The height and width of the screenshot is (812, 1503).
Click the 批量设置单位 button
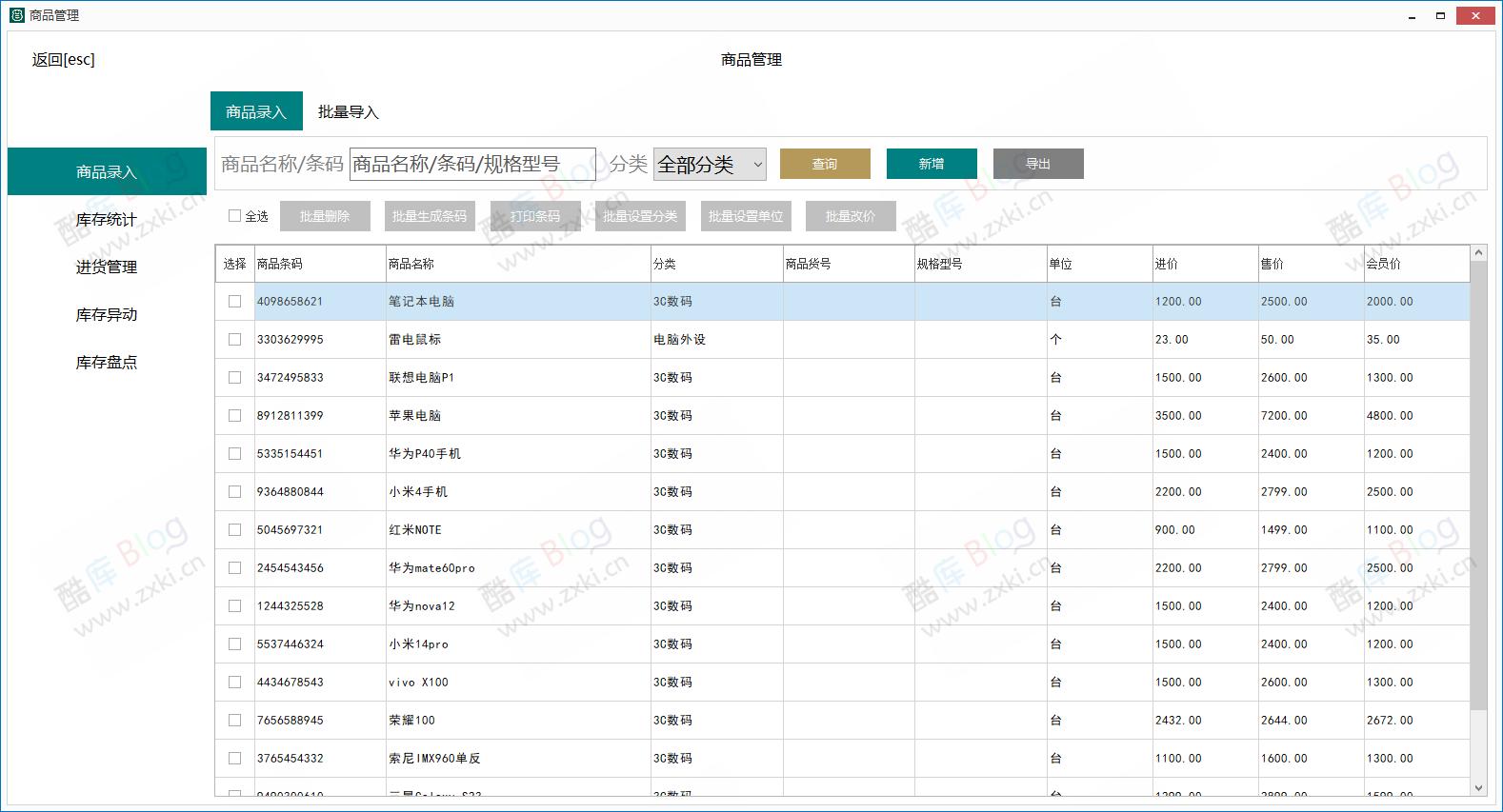(x=746, y=216)
